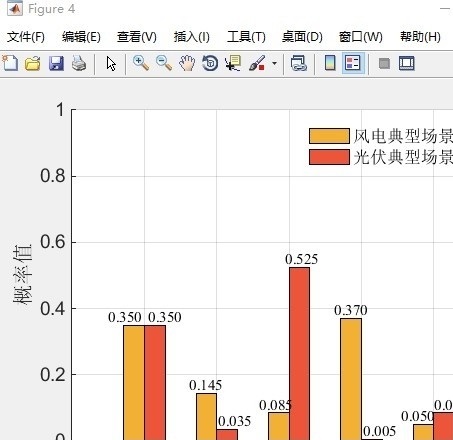
Task: Click the Figure 4 window title
Action: click(x=51, y=9)
